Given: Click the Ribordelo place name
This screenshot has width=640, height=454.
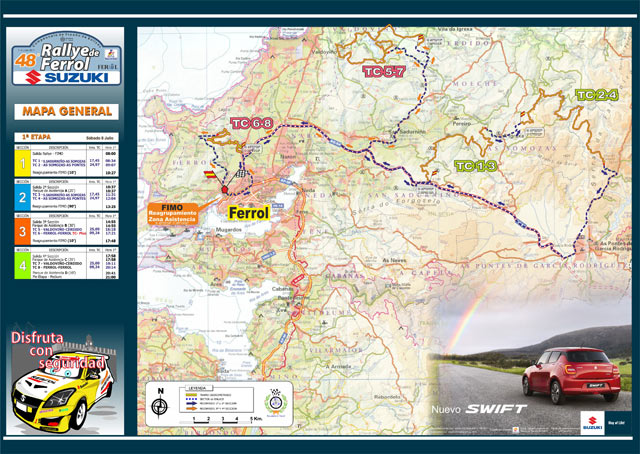Looking at the screenshot, I should [387, 397].
